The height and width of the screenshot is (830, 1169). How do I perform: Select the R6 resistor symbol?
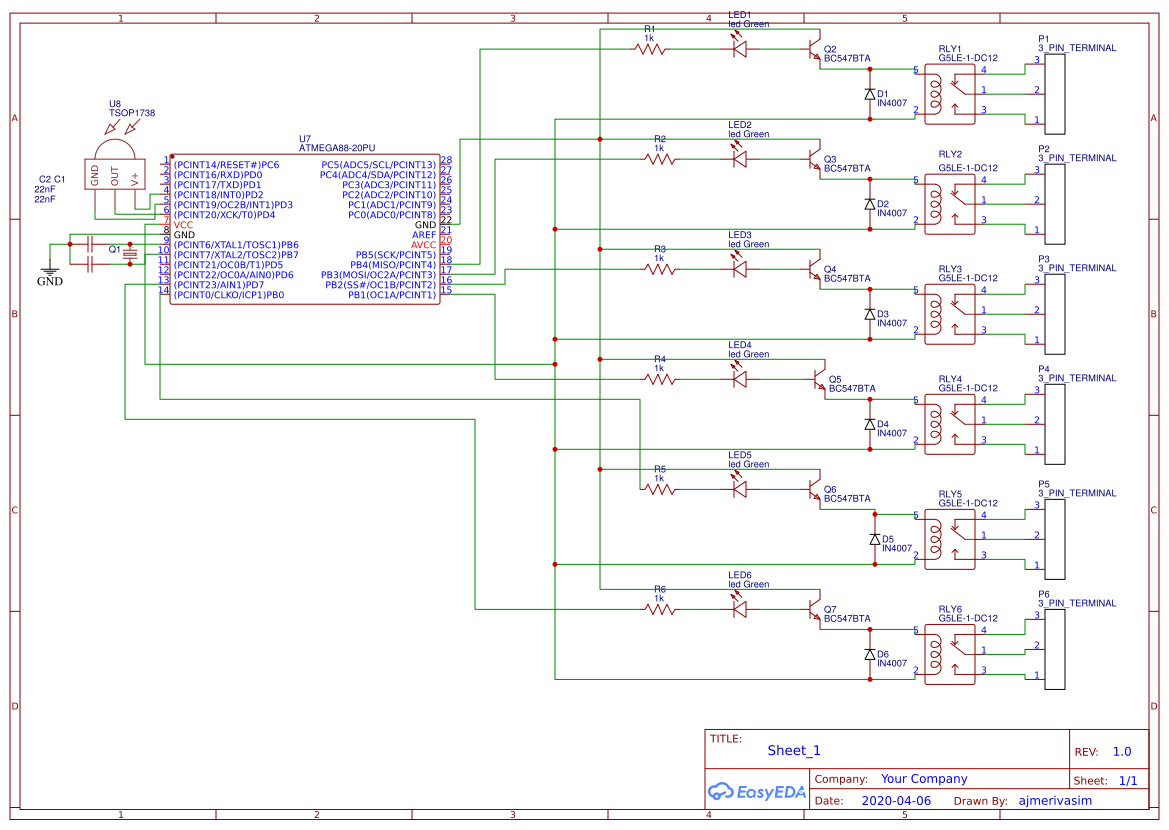coord(660,609)
